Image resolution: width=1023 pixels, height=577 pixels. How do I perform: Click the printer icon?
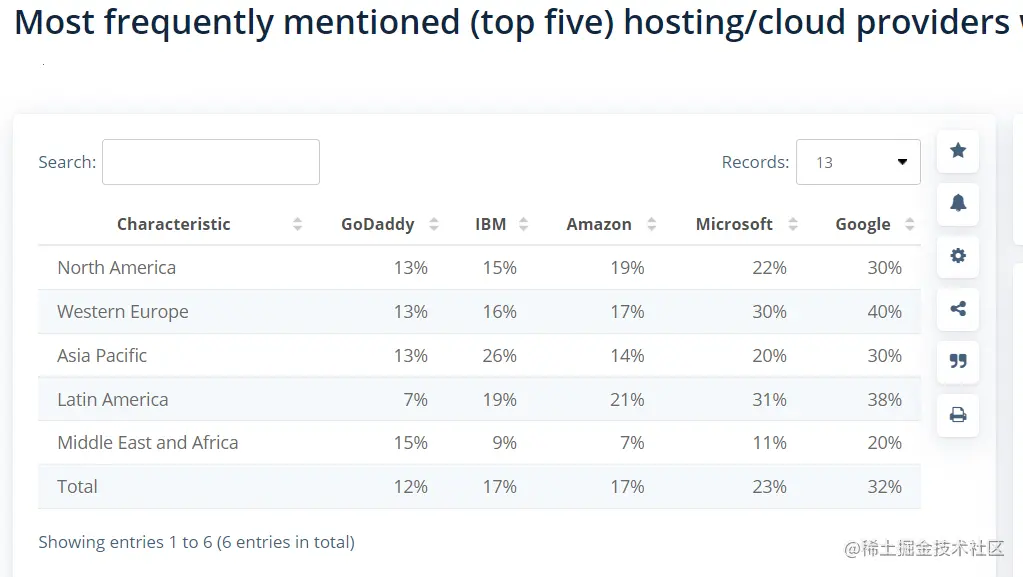tap(958, 414)
